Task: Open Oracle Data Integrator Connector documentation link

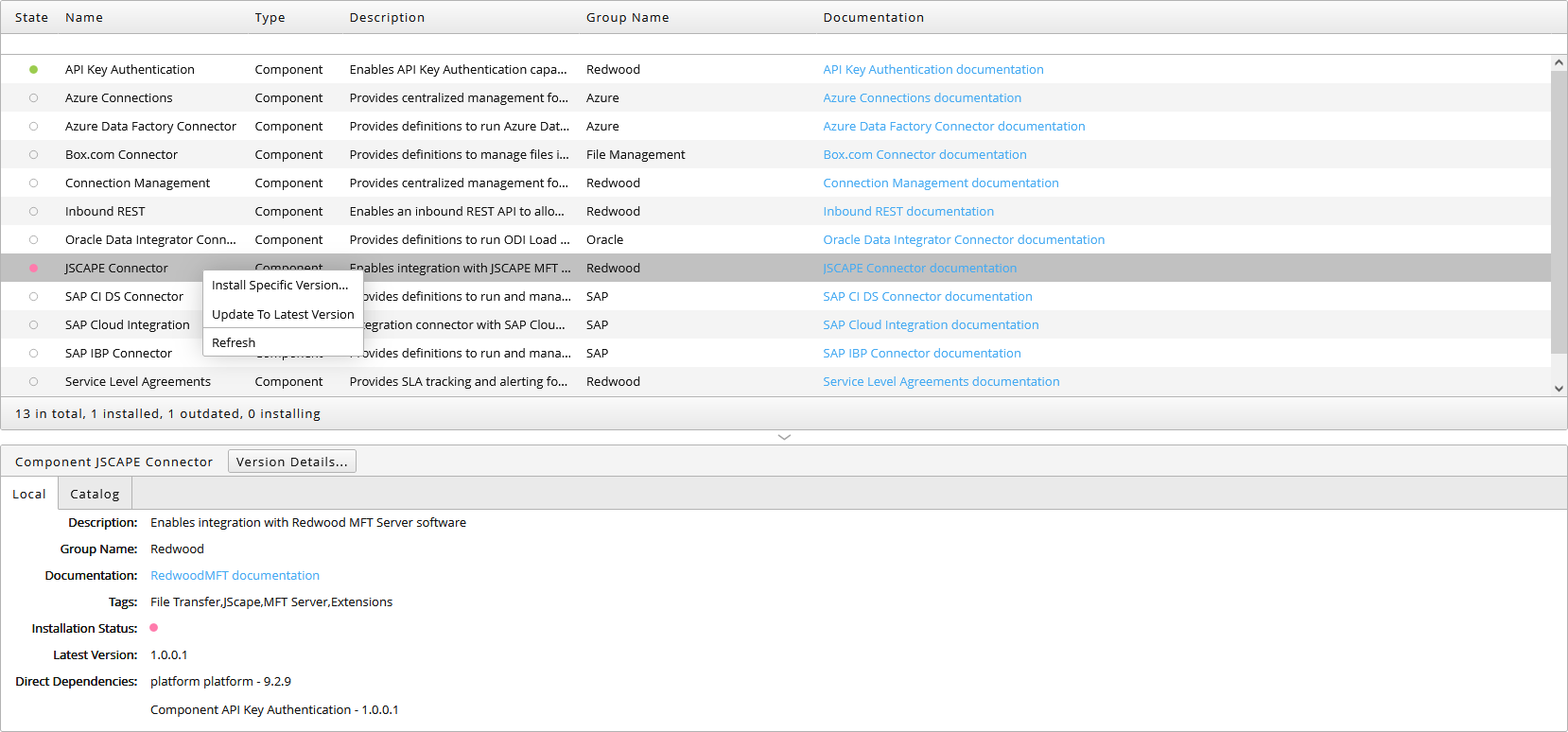Action: coord(964,239)
